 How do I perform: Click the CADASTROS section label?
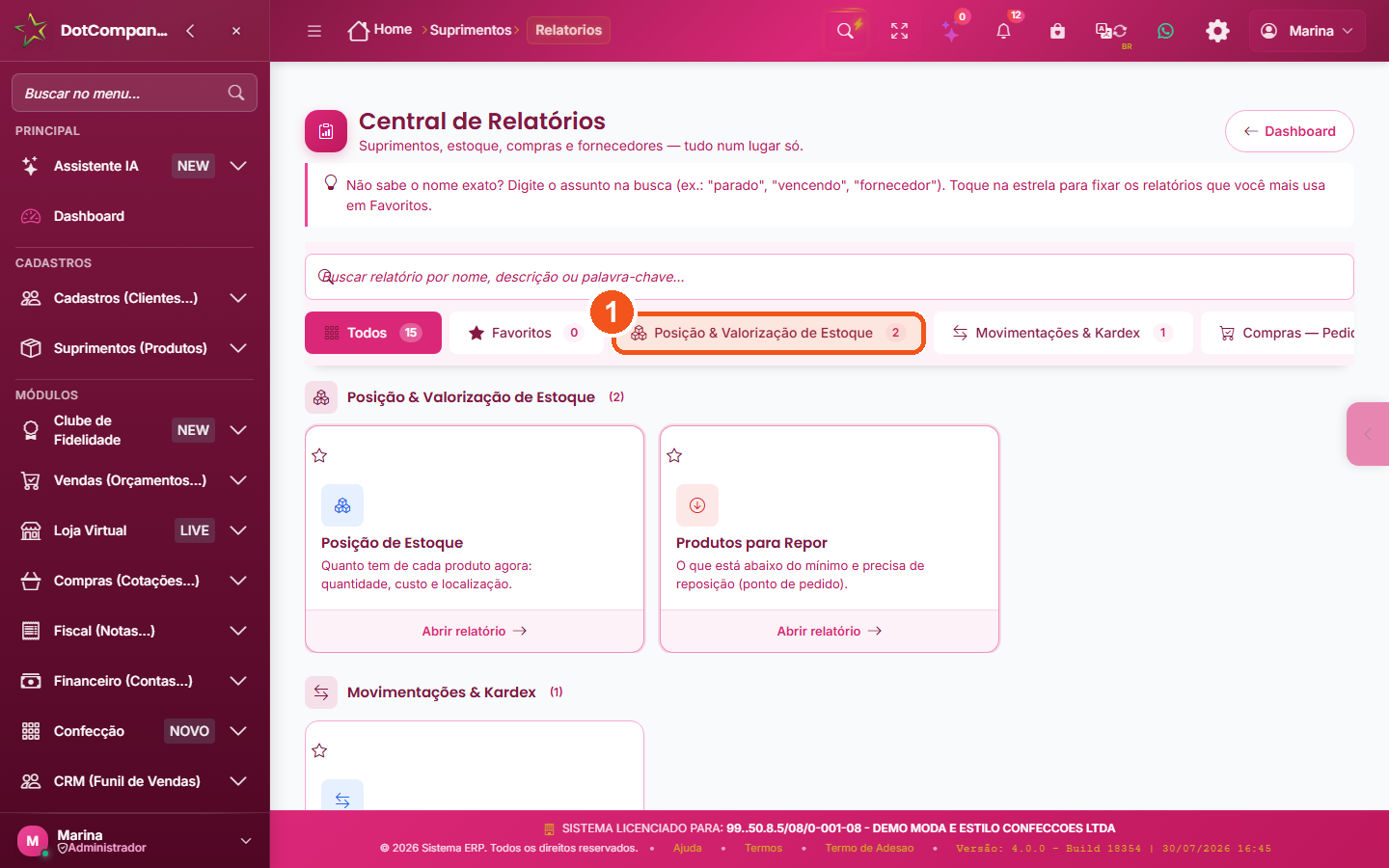[53, 263]
